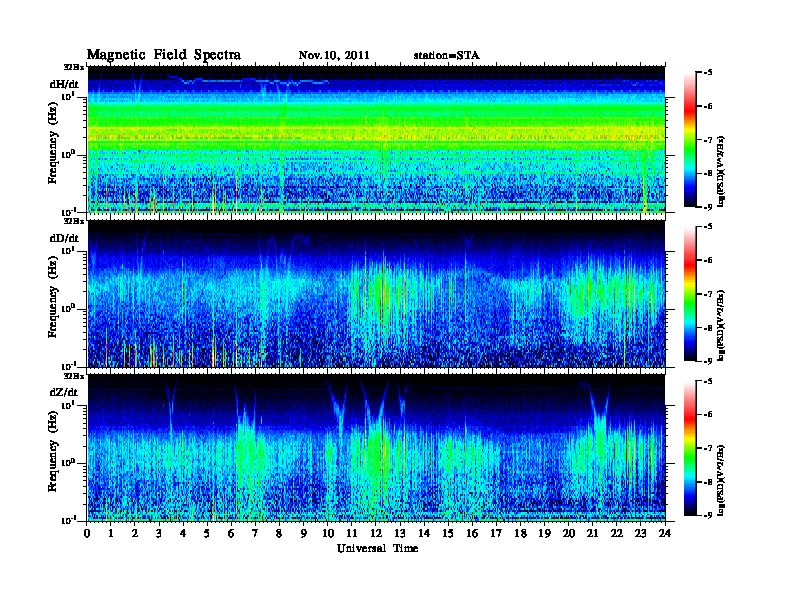Select the dZ/dt spectrogram plot area
Screen dimensions: 792x612
pos(376,448)
